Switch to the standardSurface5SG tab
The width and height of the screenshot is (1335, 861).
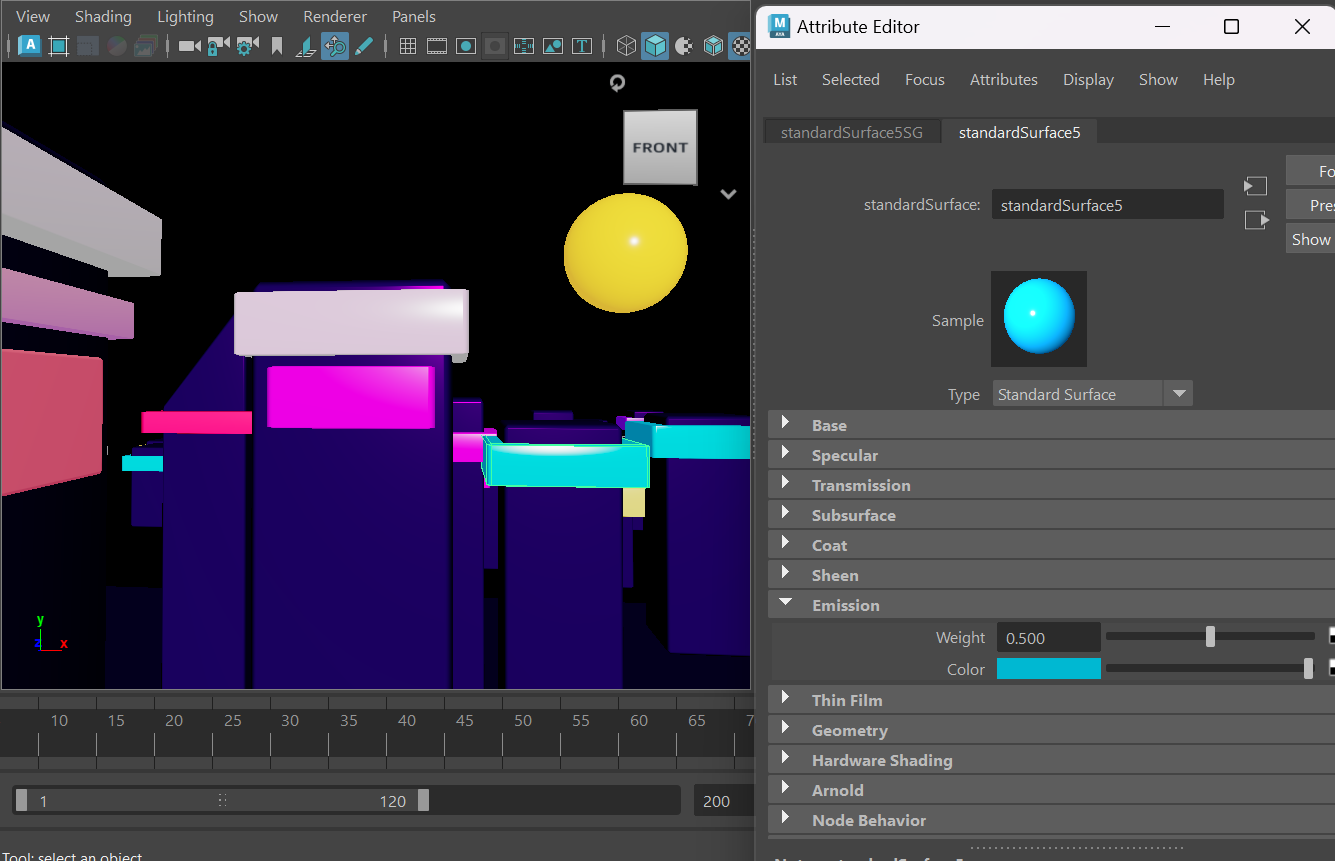(x=852, y=132)
